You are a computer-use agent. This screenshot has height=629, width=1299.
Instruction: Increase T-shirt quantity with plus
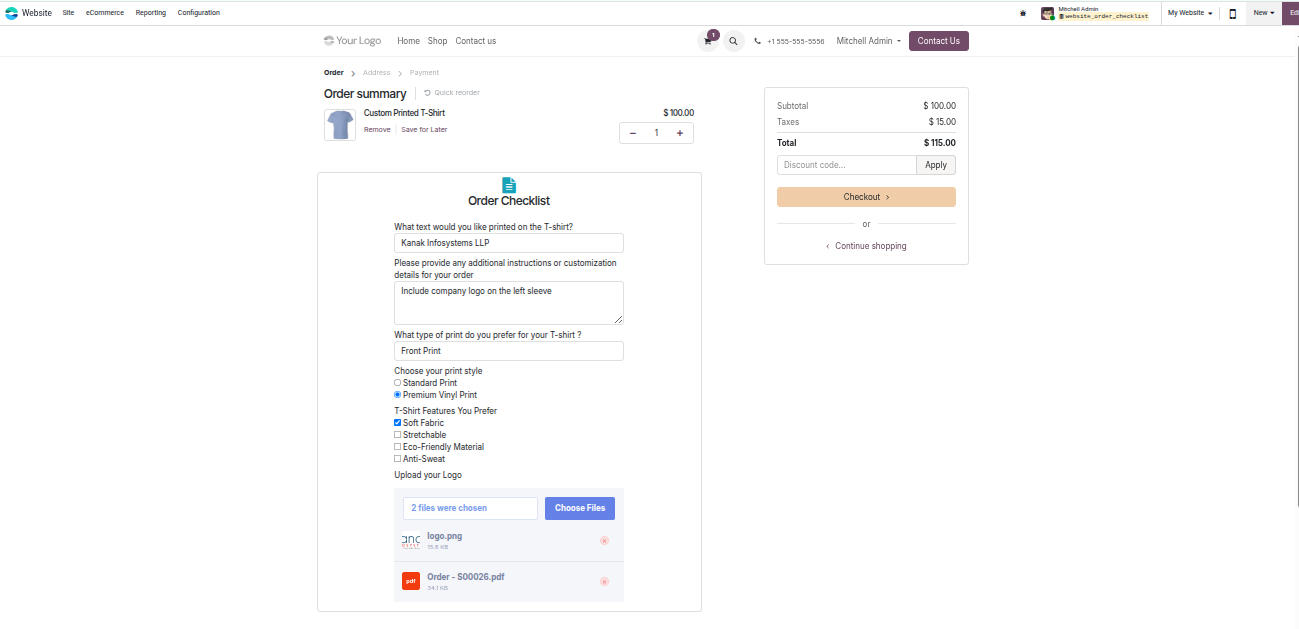coord(680,133)
